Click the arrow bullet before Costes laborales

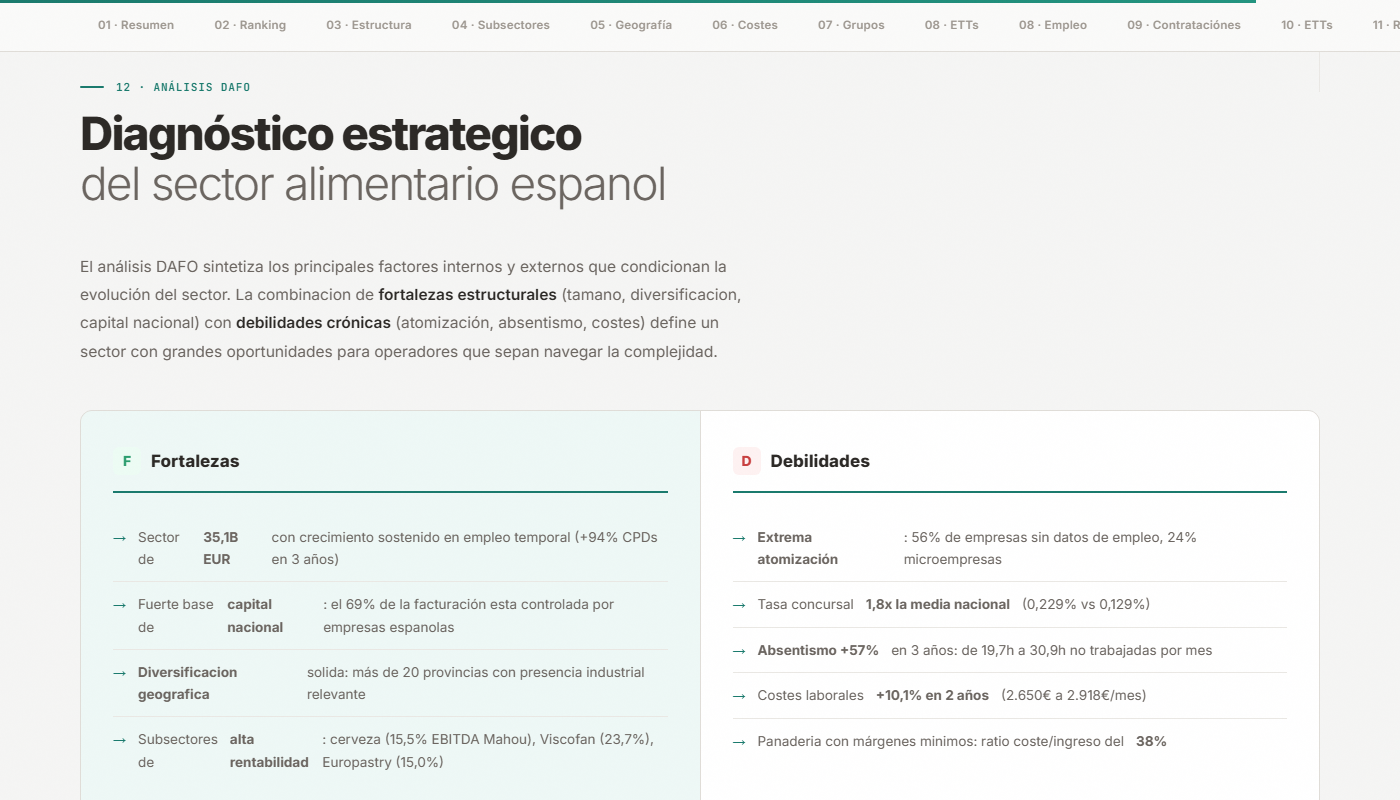(739, 696)
